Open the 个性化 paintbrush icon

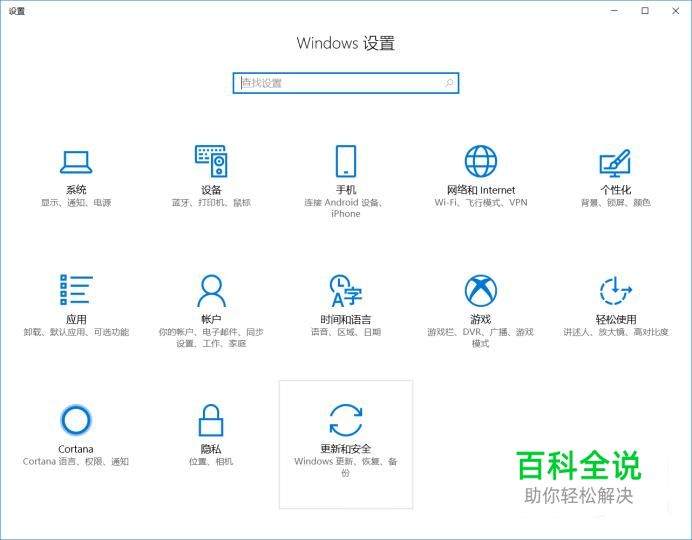[615, 162]
